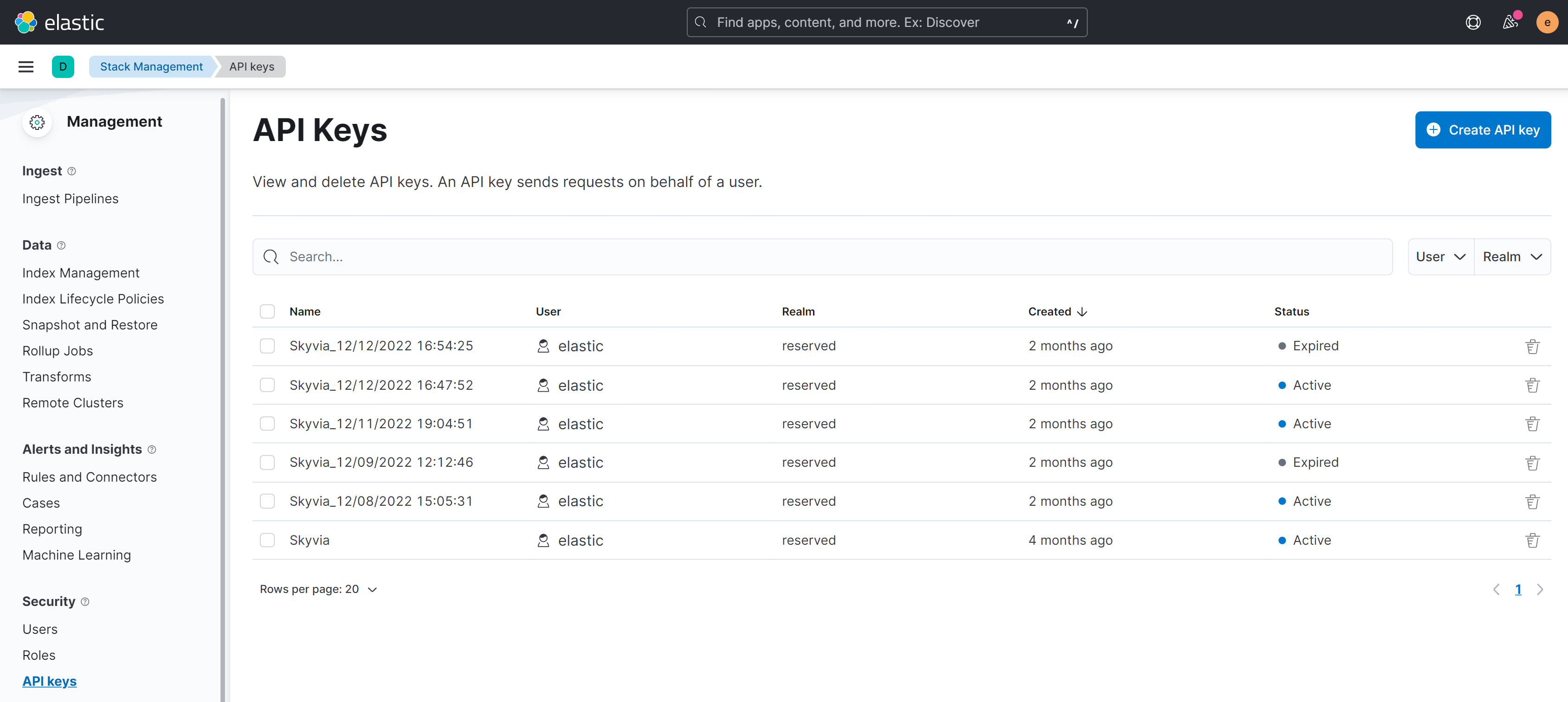This screenshot has height=702, width=1568.
Task: Open Reporting in sidebar
Action: pos(52,529)
